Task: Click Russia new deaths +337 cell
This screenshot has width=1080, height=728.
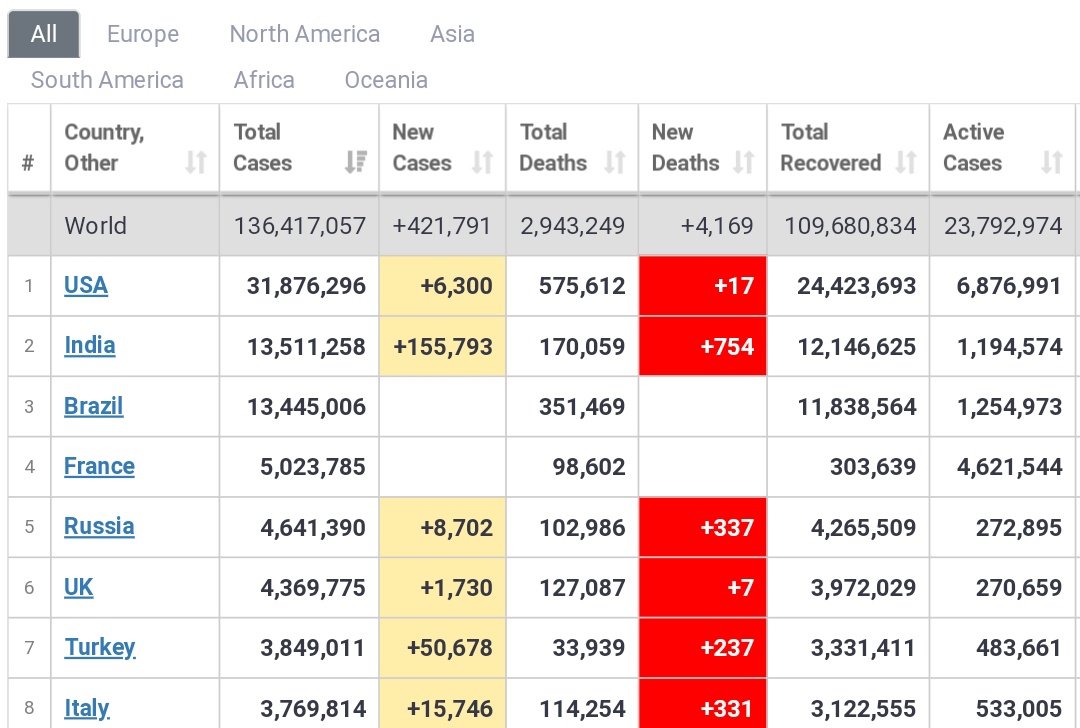Action: [703, 527]
